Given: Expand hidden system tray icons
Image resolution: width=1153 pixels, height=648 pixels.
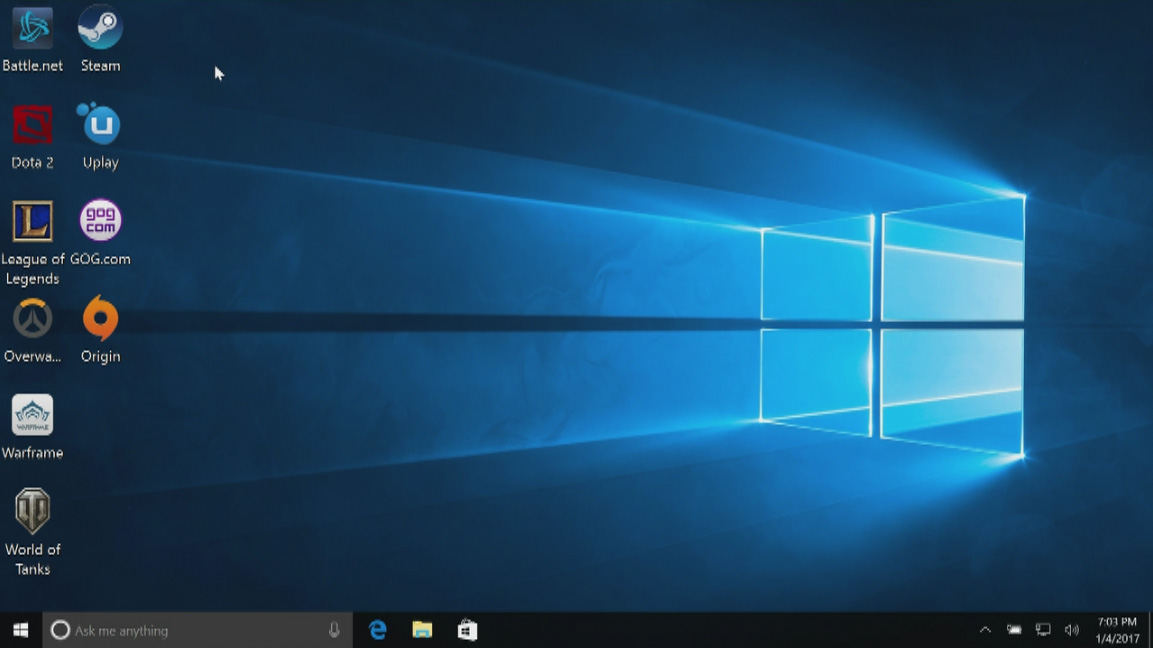Looking at the screenshot, I should click(x=985, y=630).
